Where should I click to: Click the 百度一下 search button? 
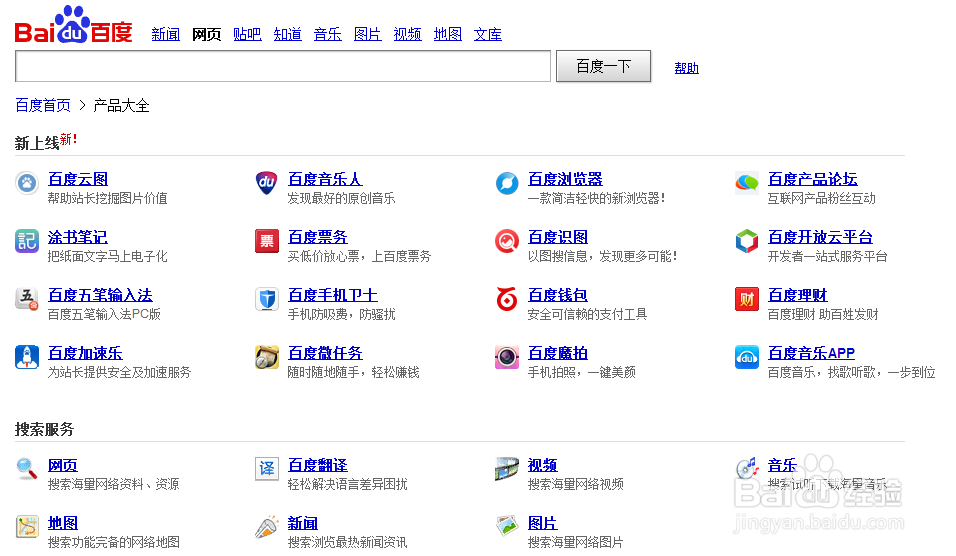tap(604, 66)
